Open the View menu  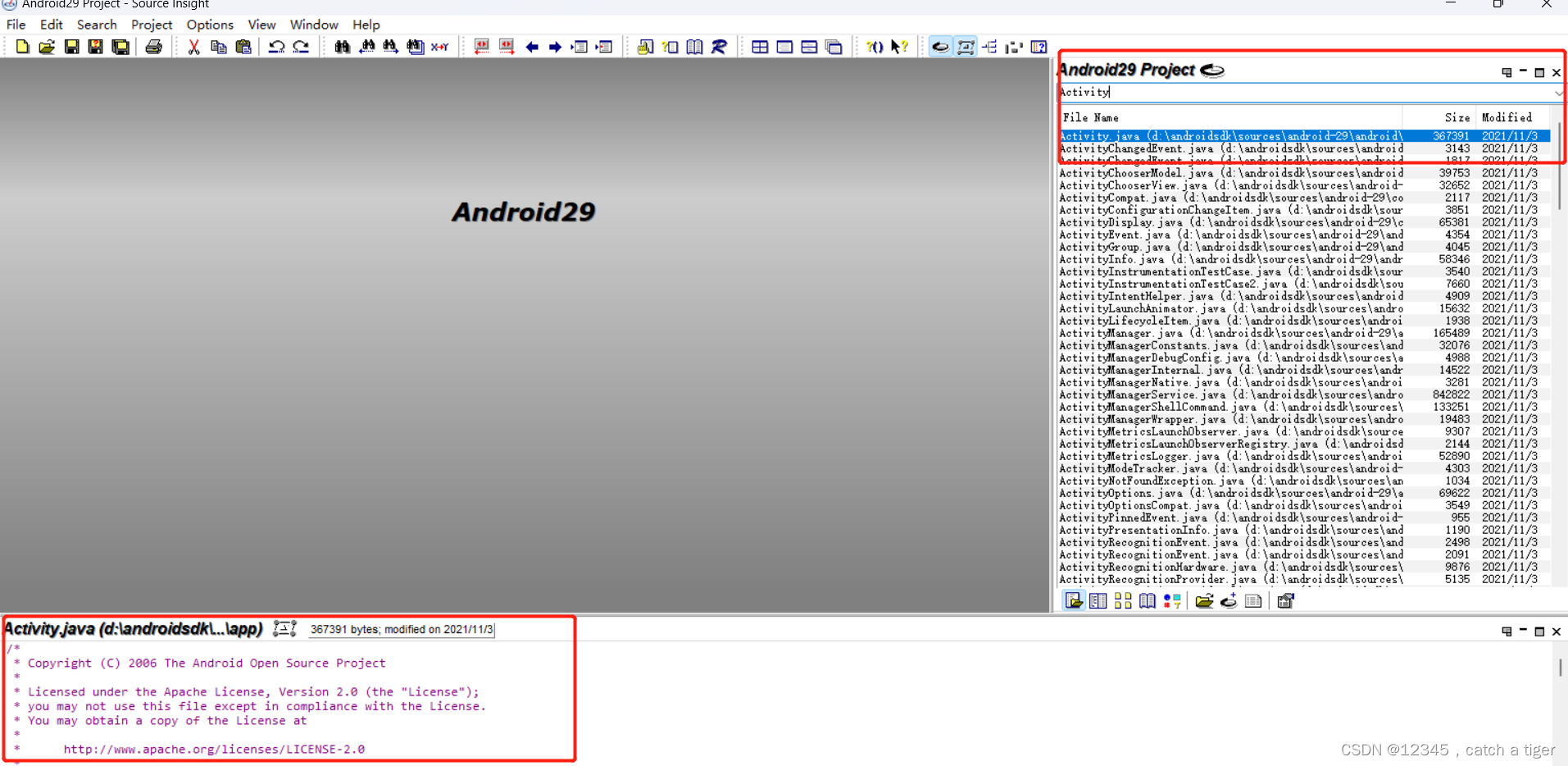pos(261,25)
